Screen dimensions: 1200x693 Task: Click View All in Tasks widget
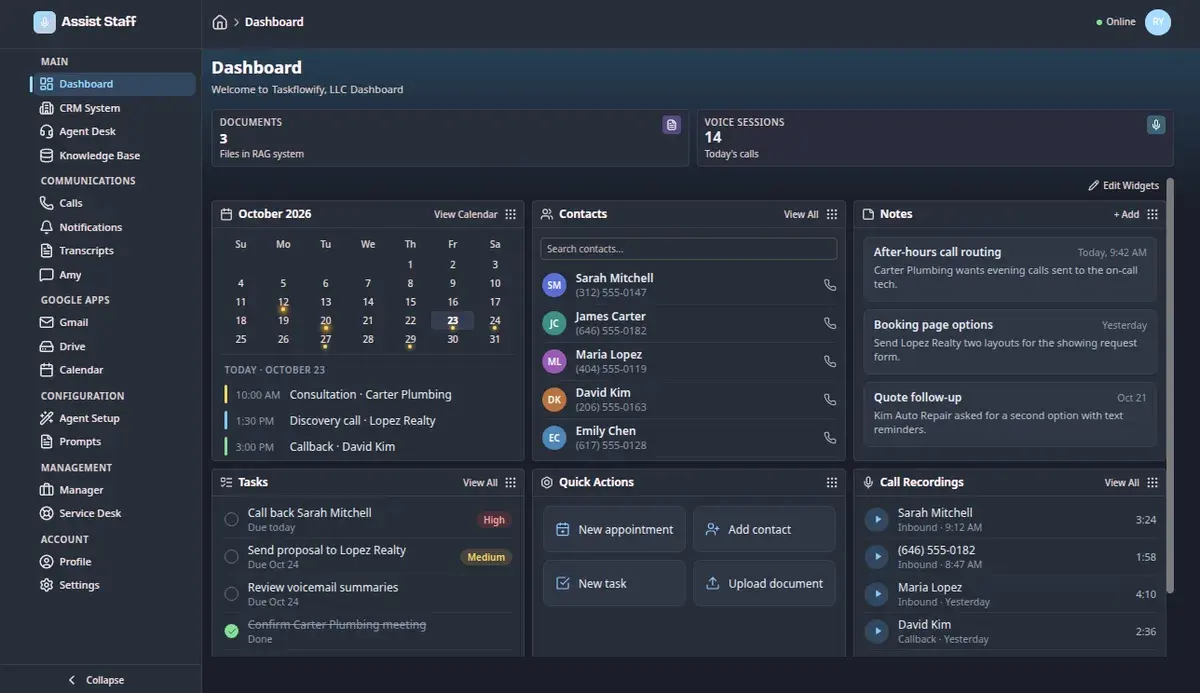pos(480,482)
